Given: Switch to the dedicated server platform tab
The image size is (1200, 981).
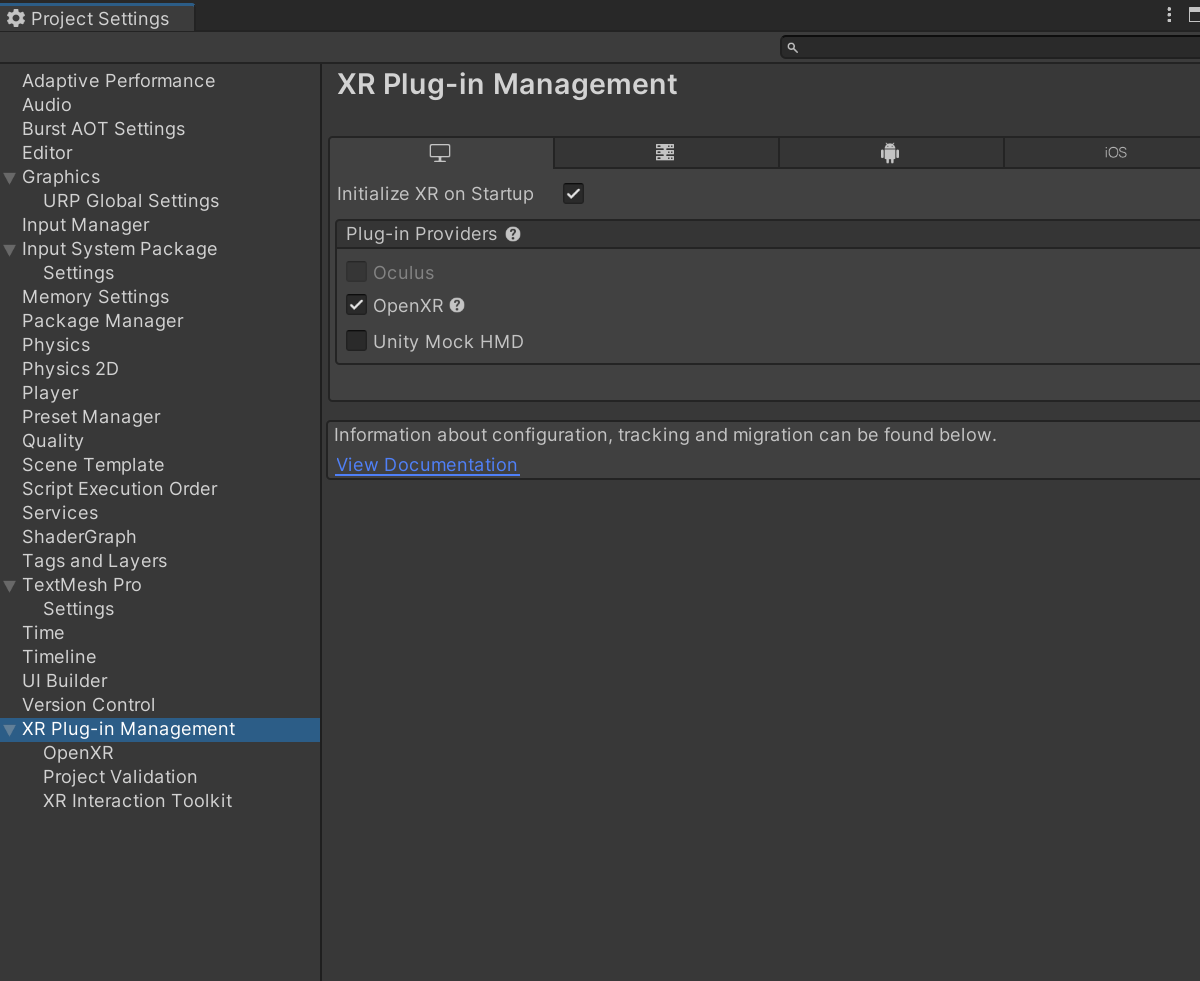Looking at the screenshot, I should (665, 153).
